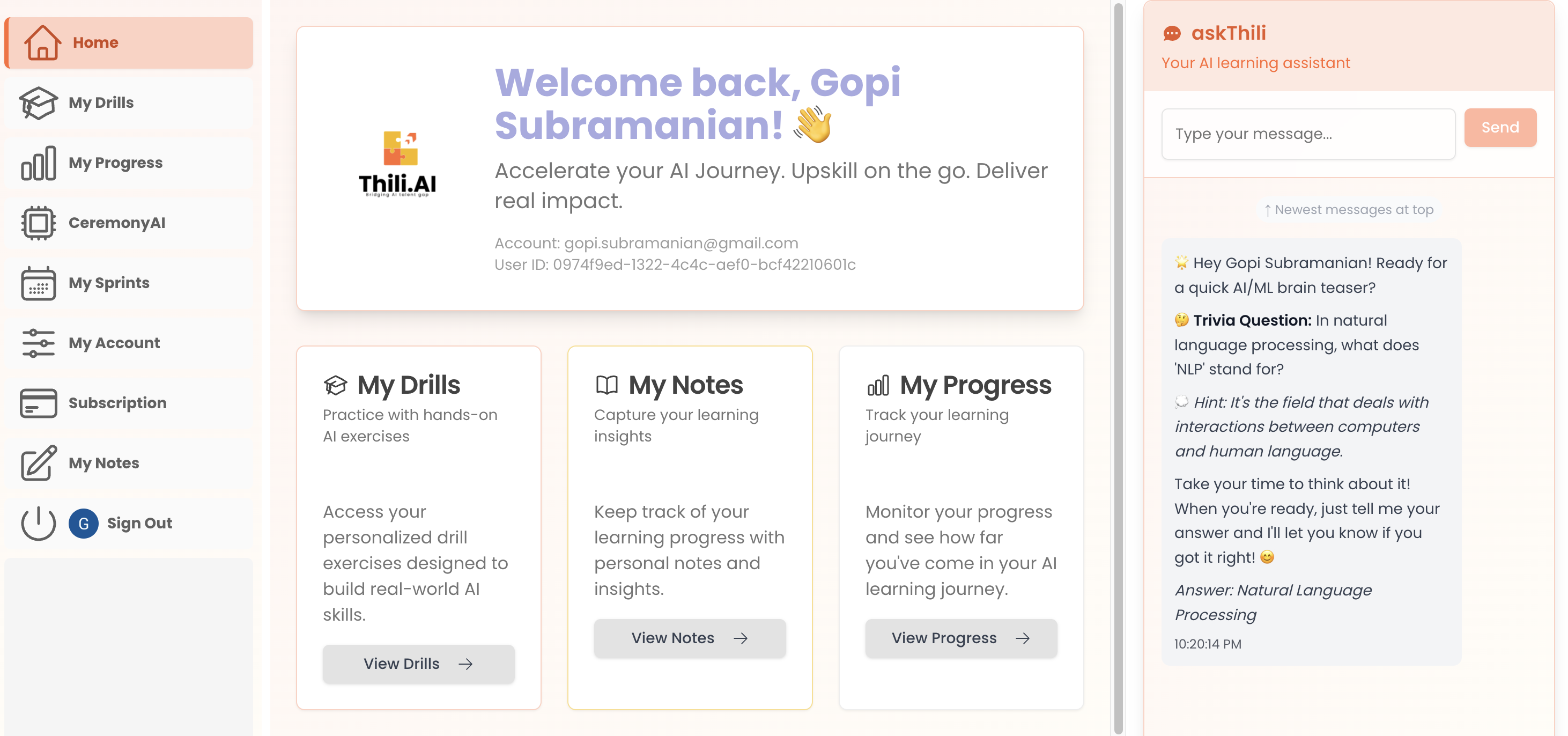Click View Notes in the My Notes card
Viewport: 1568px width, 736px height.
(x=690, y=638)
